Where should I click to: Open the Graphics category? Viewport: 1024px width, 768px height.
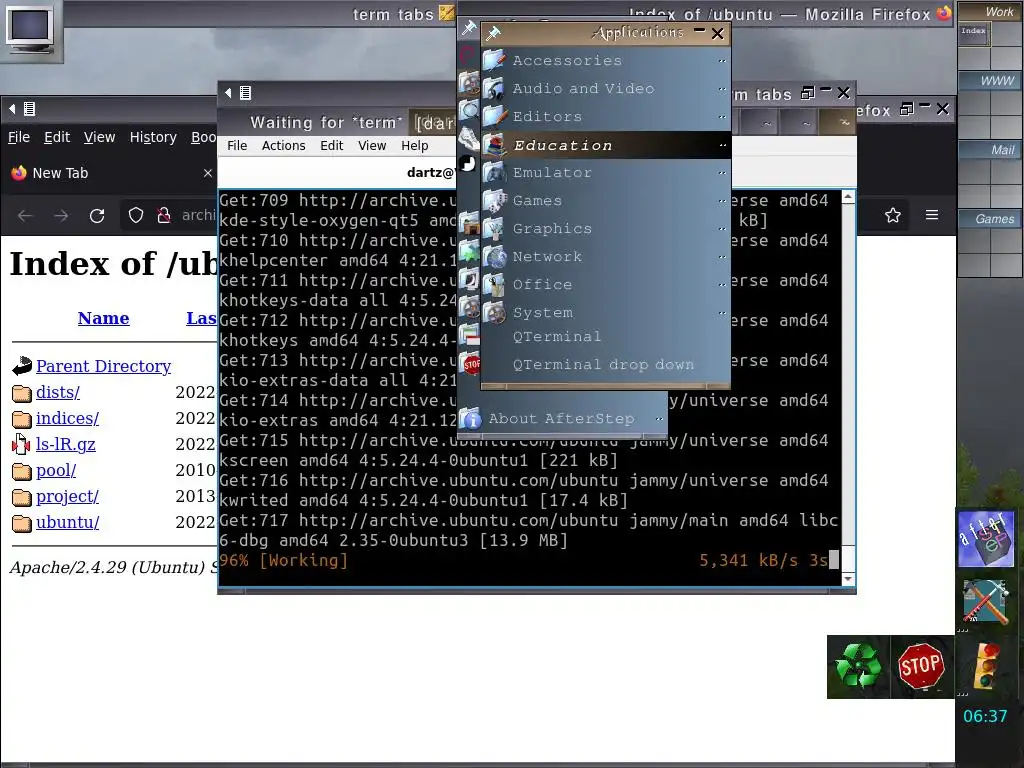[605, 229]
